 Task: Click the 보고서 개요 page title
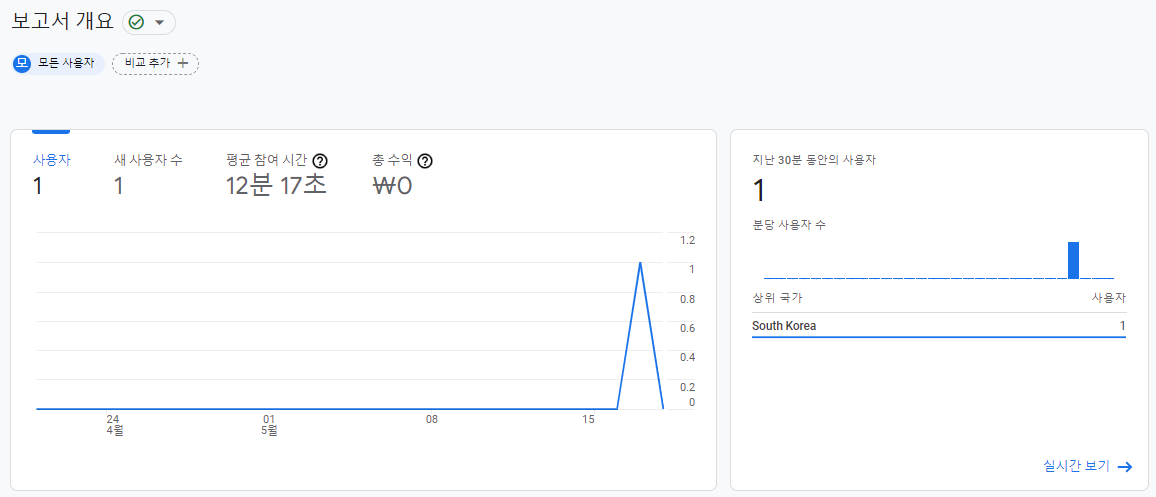pyautogui.click(x=63, y=21)
